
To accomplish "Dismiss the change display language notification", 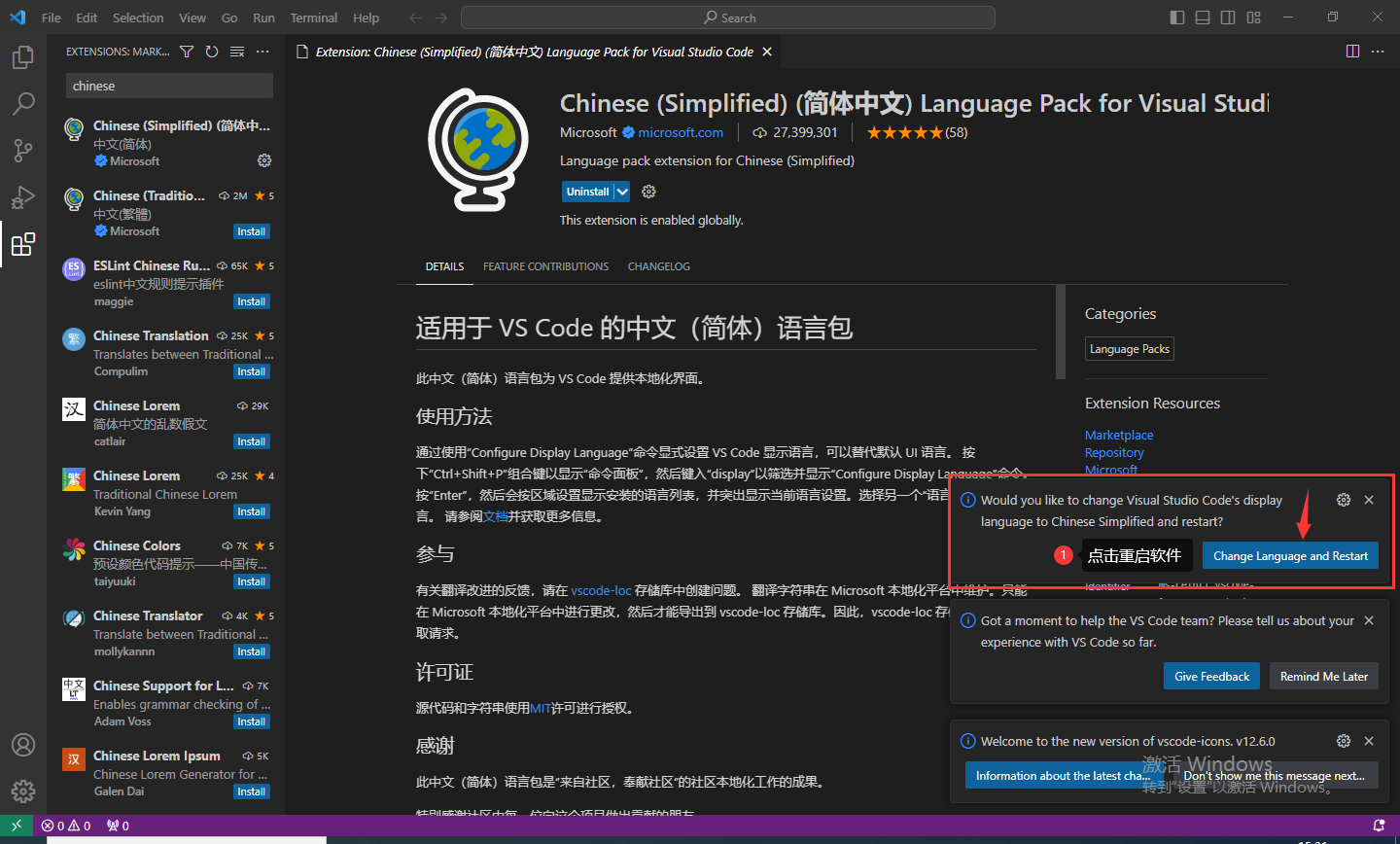I will pyautogui.click(x=1369, y=500).
